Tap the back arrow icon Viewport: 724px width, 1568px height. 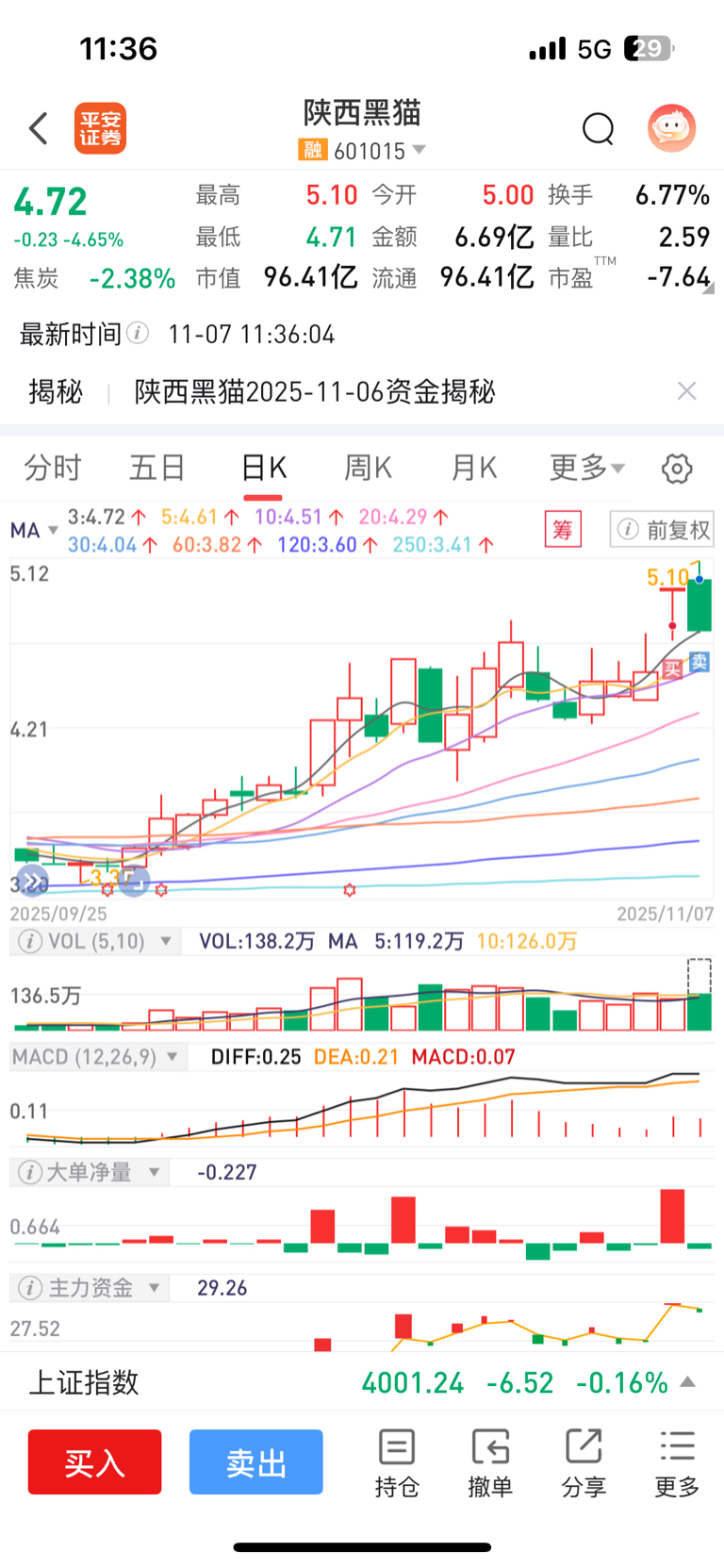click(x=38, y=128)
